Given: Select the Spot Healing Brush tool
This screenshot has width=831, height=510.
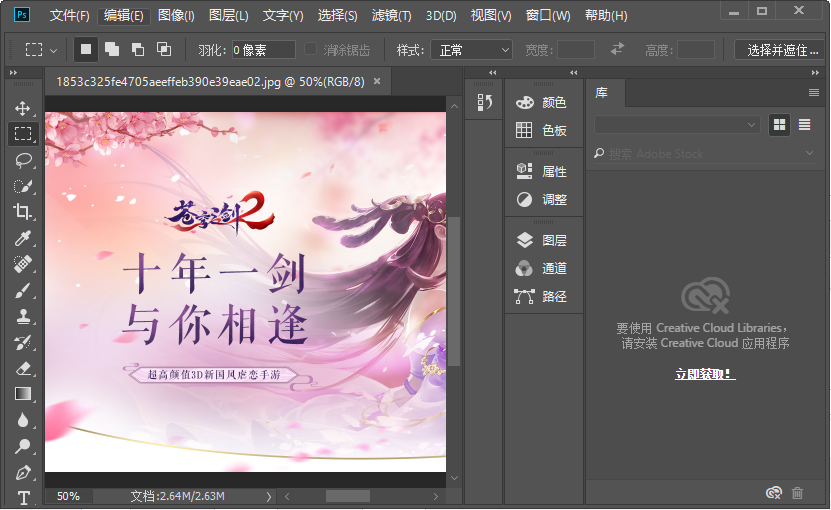Looking at the screenshot, I should [23, 264].
